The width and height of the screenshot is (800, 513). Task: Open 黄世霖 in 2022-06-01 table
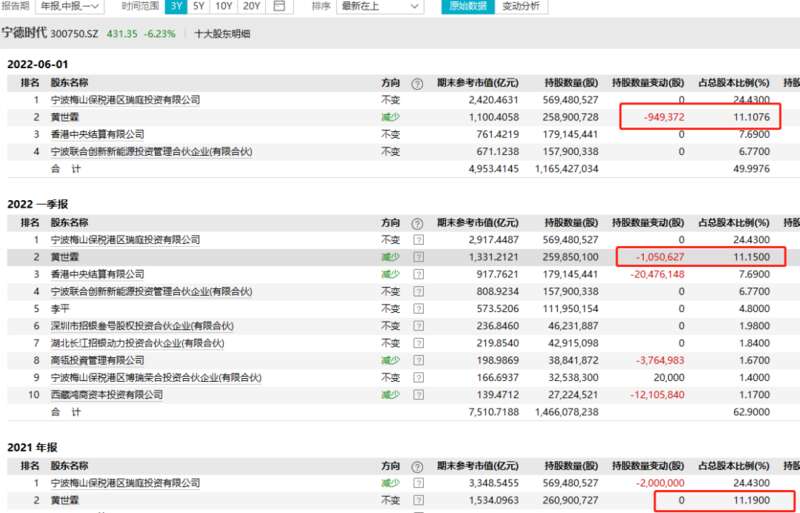pos(64,117)
